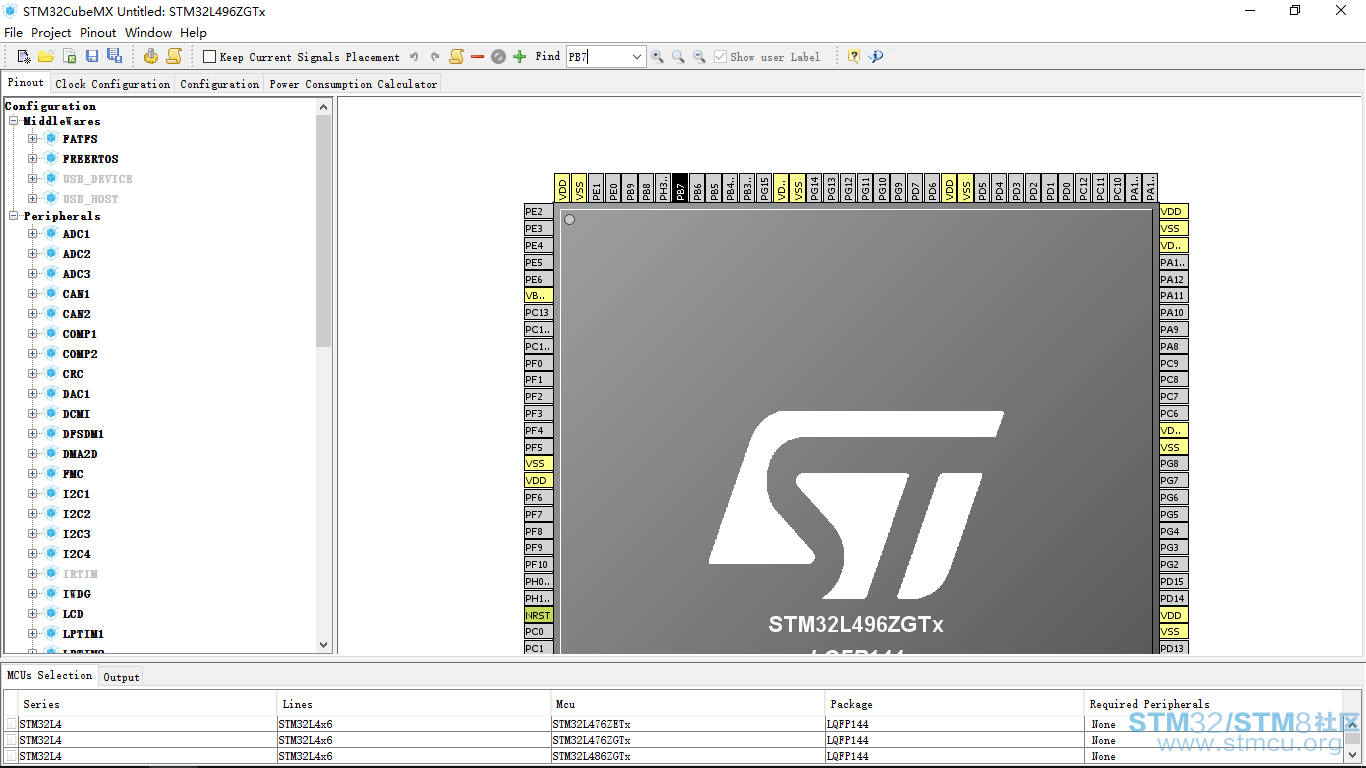The width and height of the screenshot is (1366, 768).
Task: Click the grey circle toolbar icon
Action: 498,57
